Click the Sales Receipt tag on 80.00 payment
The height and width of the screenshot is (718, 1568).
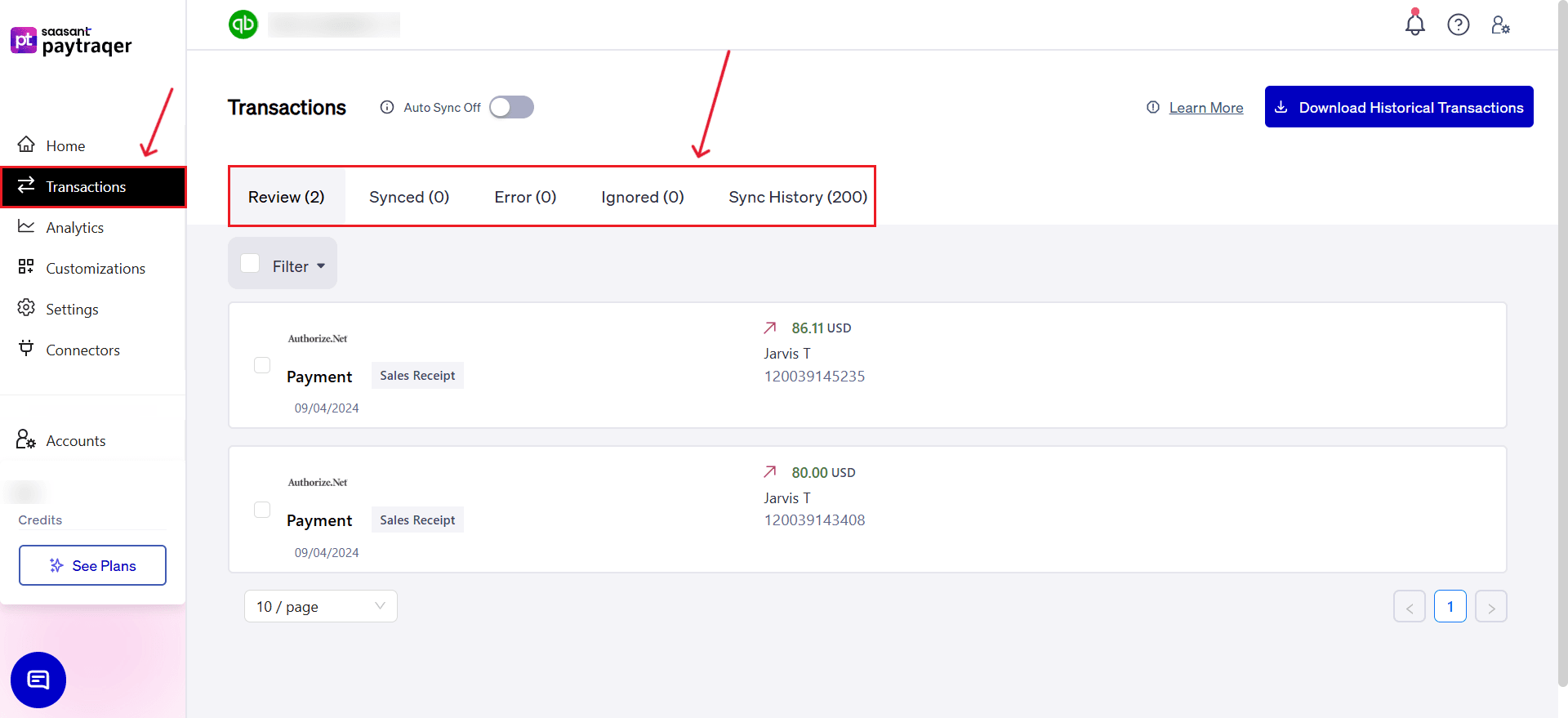tap(417, 520)
